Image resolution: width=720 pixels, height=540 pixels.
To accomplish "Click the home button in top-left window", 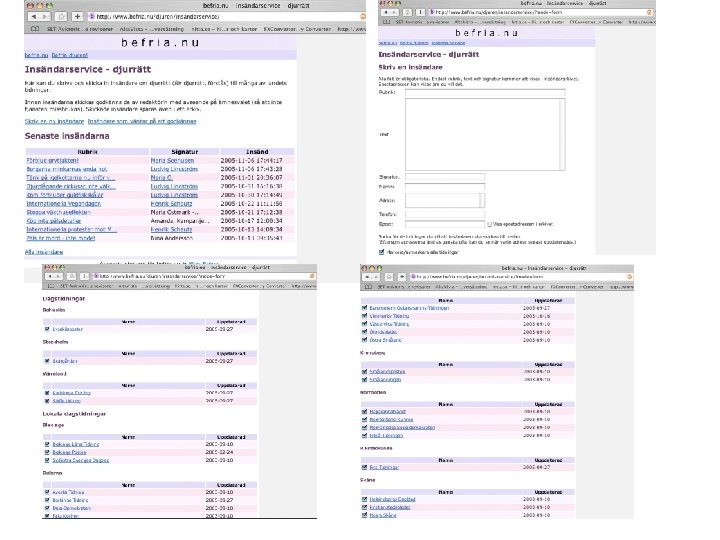I will point(61,17).
